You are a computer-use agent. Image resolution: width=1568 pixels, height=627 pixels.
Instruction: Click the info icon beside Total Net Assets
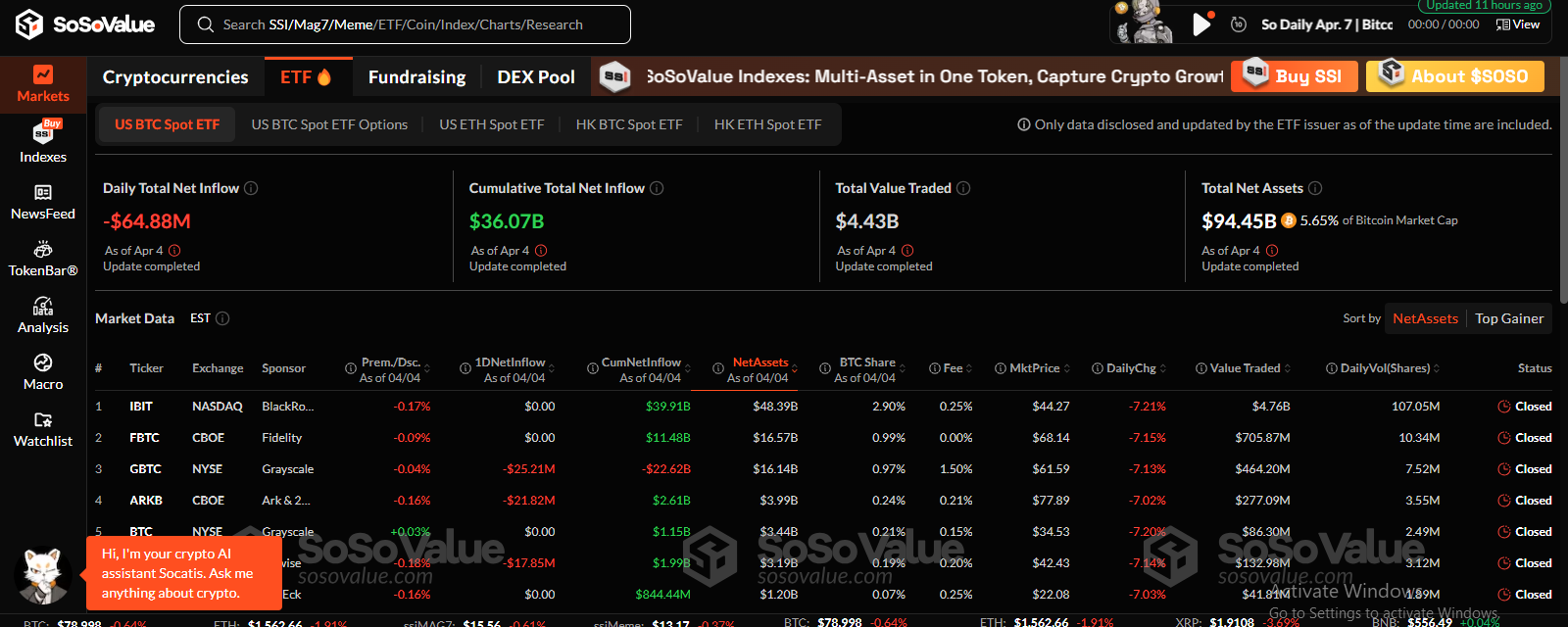(x=1315, y=188)
